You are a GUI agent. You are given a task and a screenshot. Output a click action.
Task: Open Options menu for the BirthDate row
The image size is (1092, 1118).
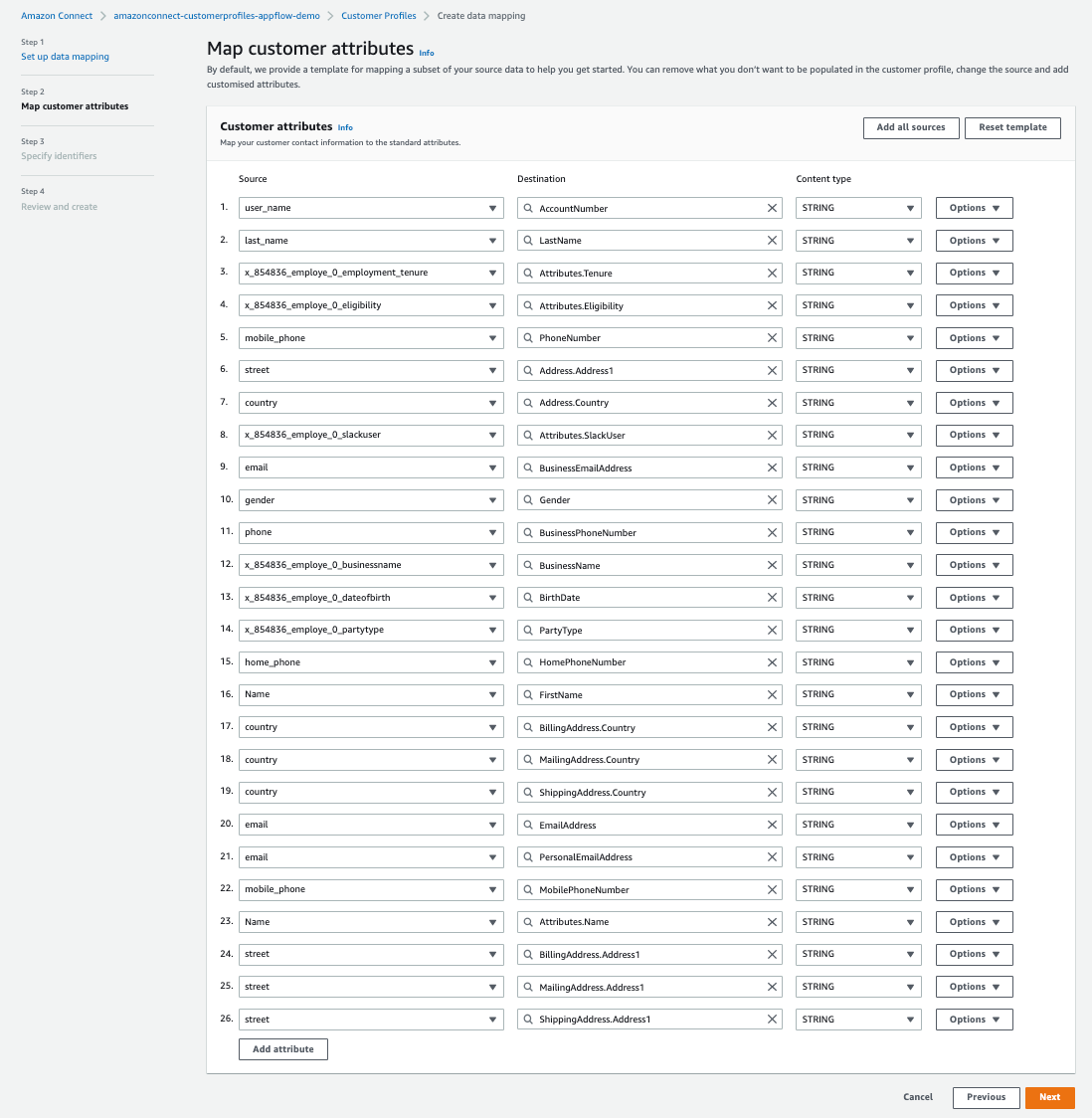(x=974, y=598)
